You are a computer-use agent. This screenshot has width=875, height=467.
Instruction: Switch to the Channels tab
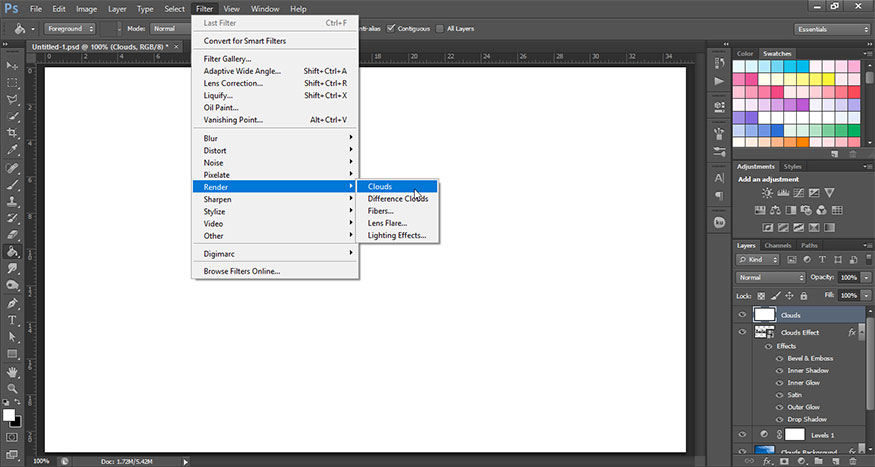[777, 245]
